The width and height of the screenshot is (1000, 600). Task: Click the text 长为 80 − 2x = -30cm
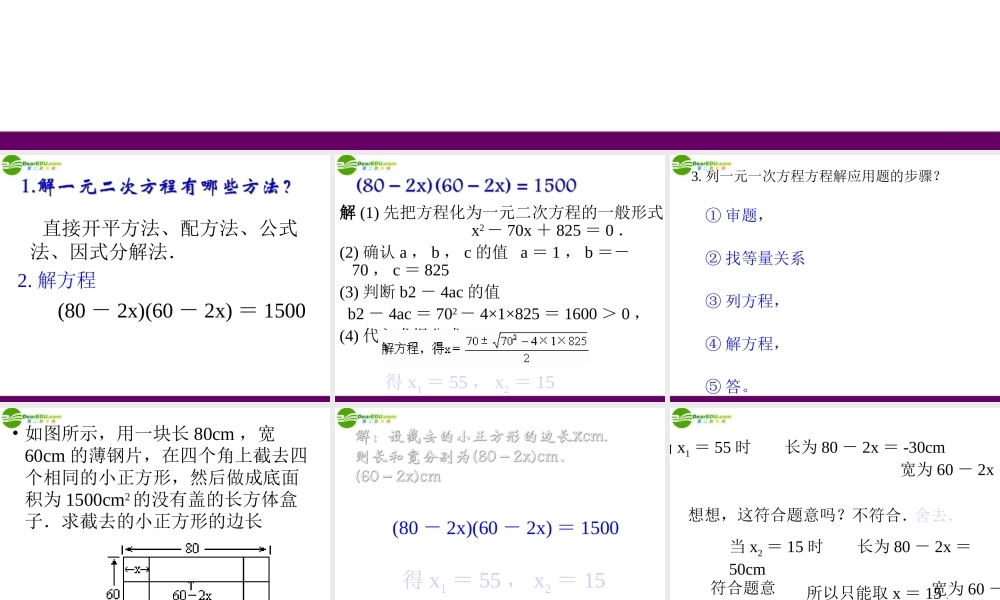click(x=865, y=448)
